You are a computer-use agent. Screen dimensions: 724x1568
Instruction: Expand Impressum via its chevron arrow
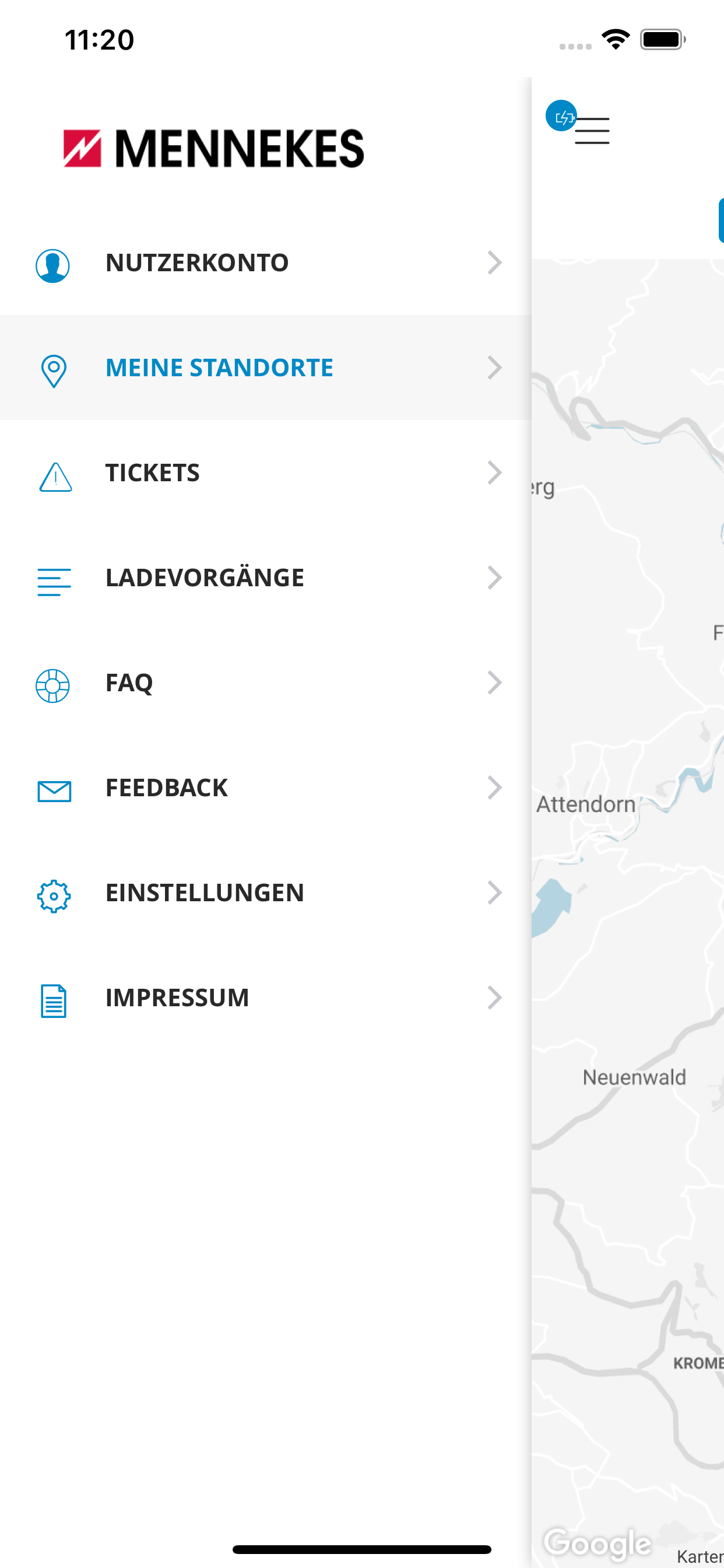point(495,997)
